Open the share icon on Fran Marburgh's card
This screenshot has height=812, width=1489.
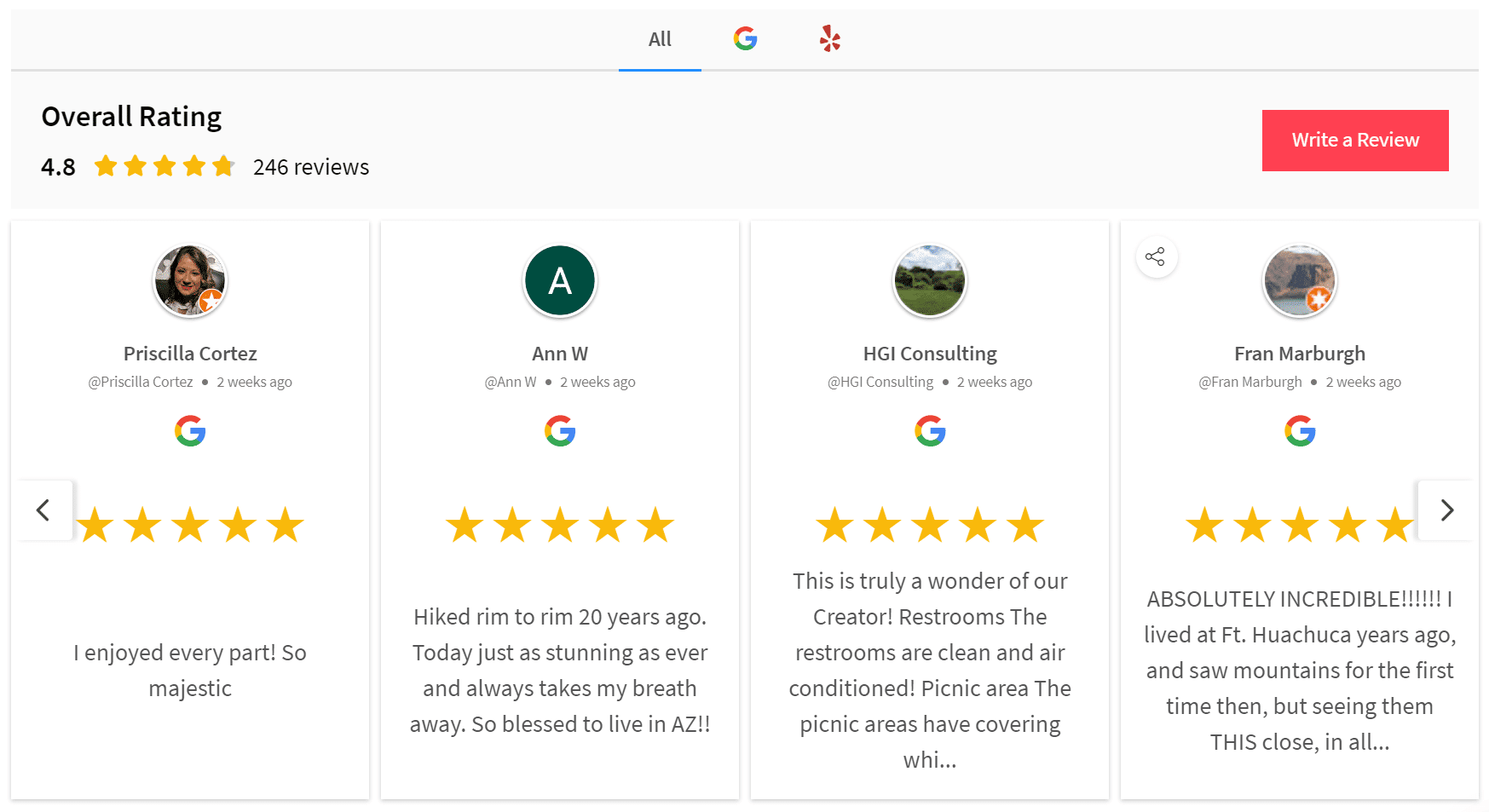(x=1156, y=256)
